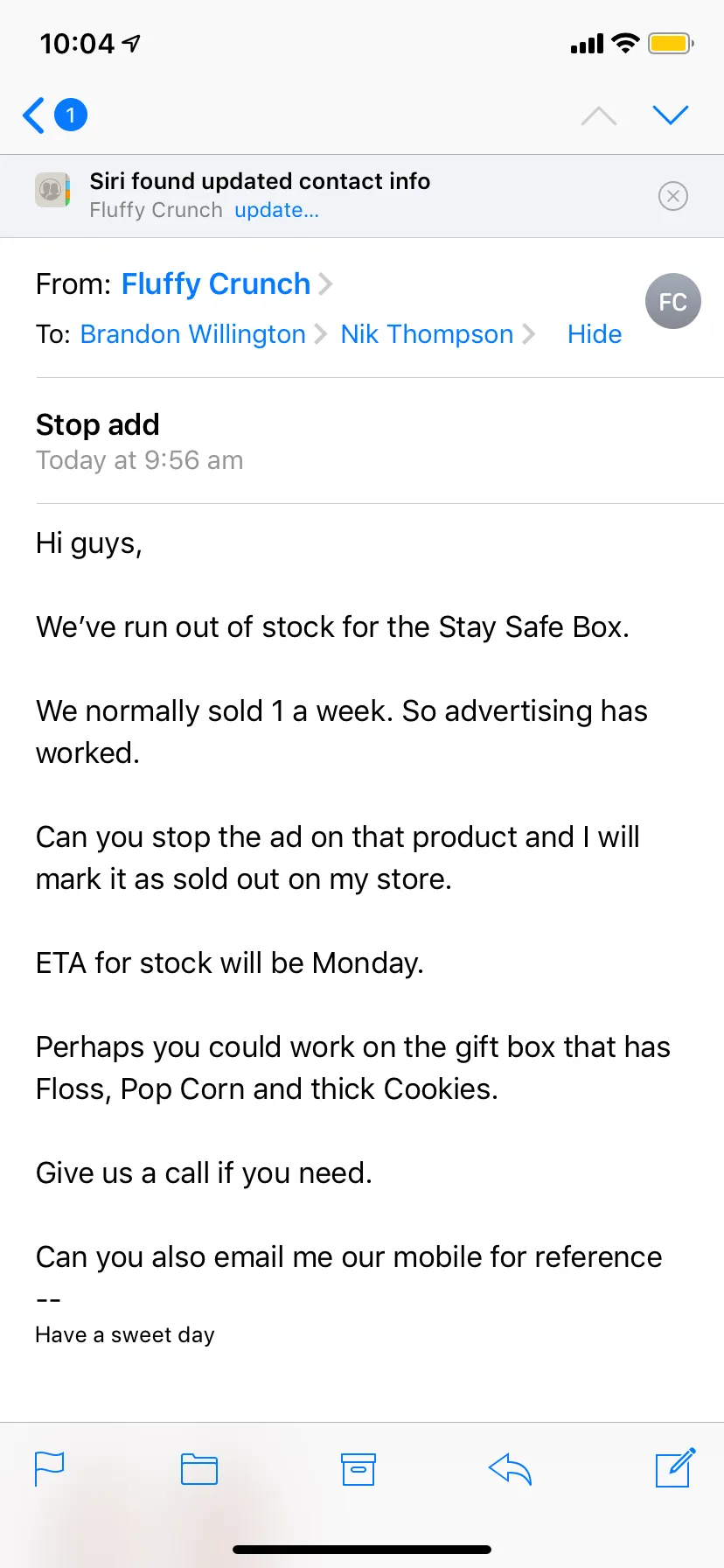
Task: Tap the FC avatar circle
Action: point(672,302)
